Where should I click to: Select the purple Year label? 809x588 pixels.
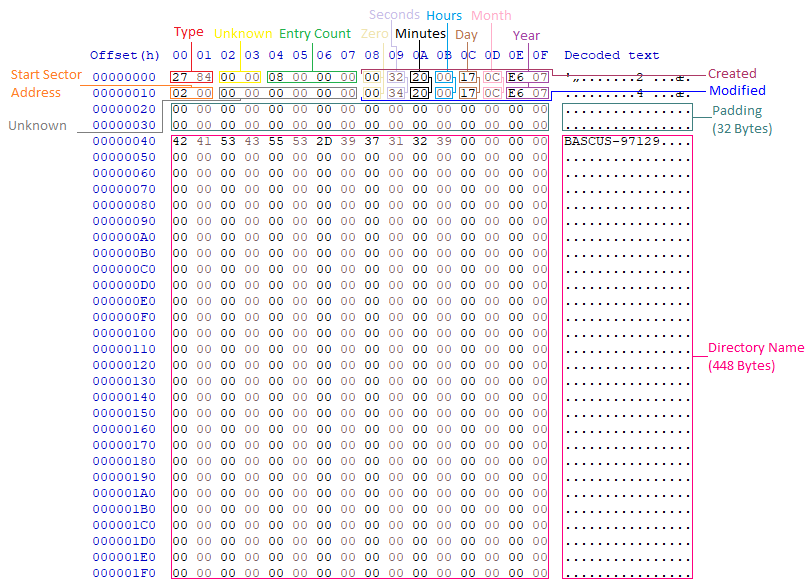526,36
